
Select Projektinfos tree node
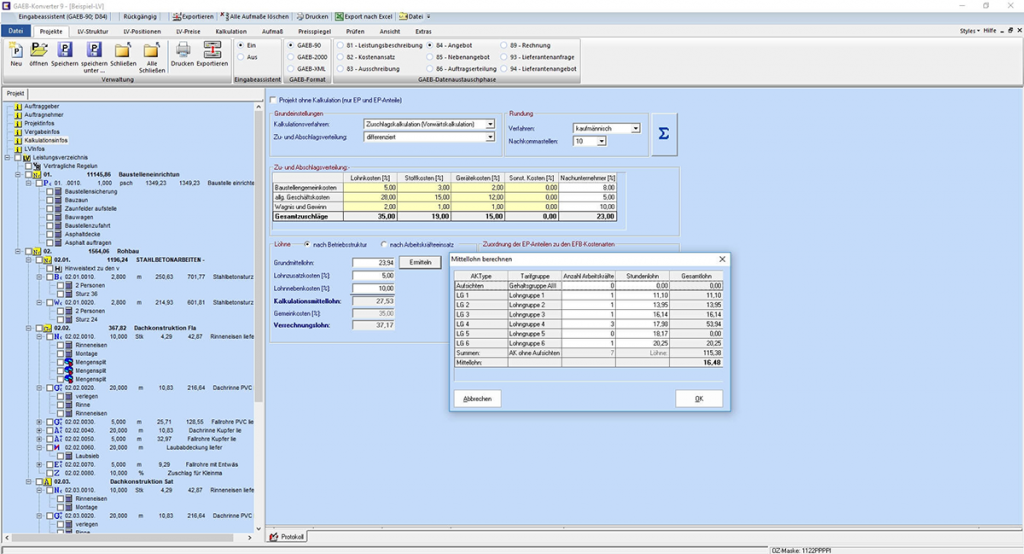point(39,123)
